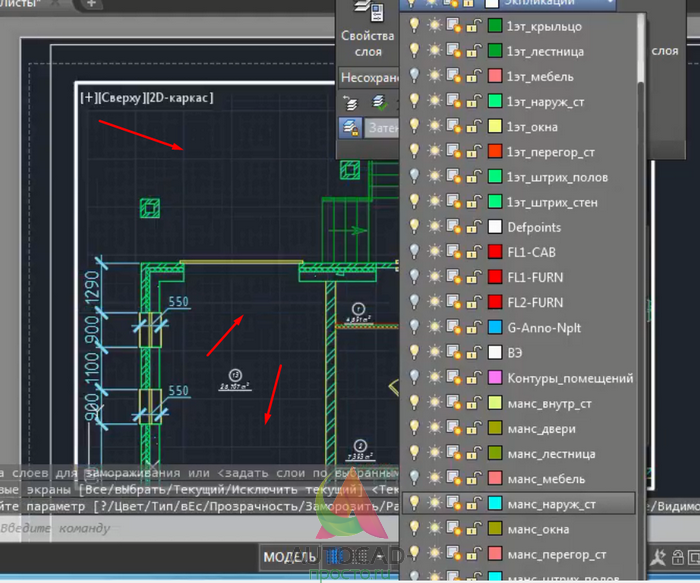Lock the манс_наруж_ст layer
Screen dimensions: 700x583
tap(474, 504)
